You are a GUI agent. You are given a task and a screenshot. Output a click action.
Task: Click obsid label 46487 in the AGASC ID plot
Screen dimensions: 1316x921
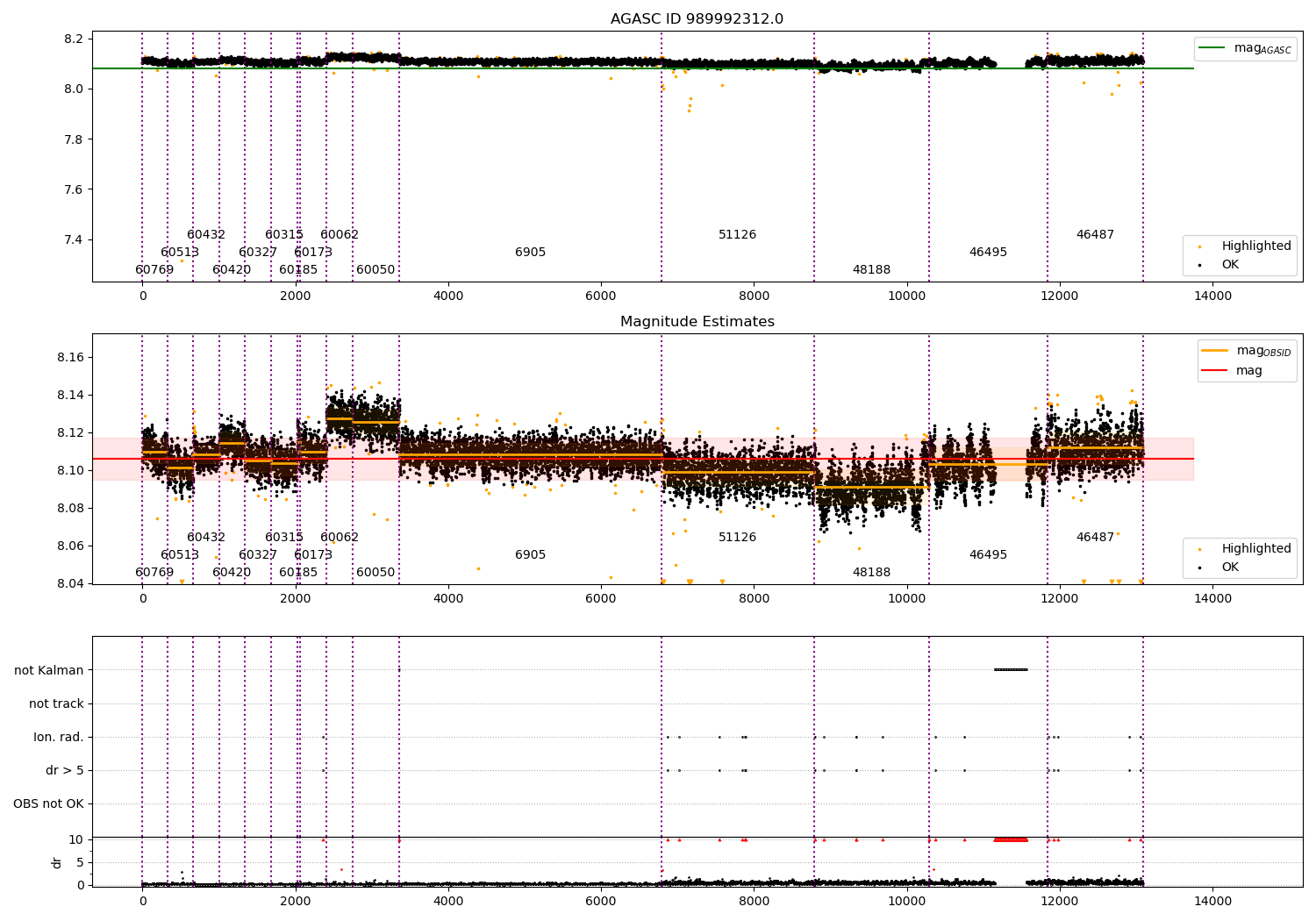[1095, 235]
